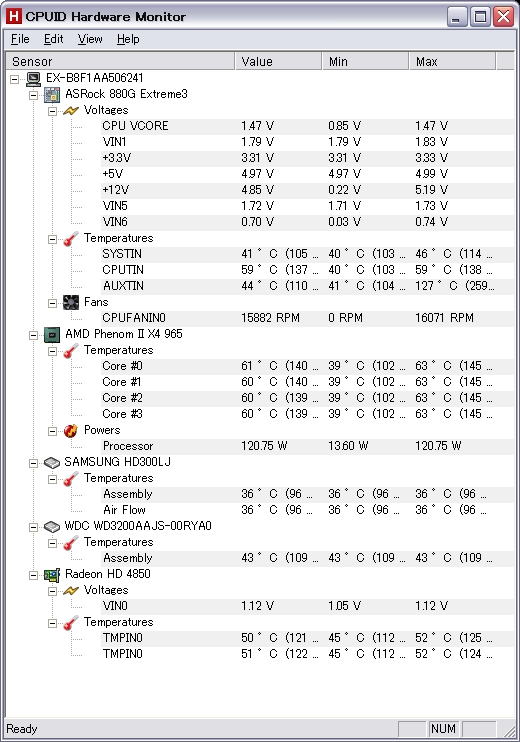The width and height of the screenshot is (520, 742).
Task: Click the computer icon for EX-B8F1AA506241
Action: pyautogui.click(x=34, y=79)
